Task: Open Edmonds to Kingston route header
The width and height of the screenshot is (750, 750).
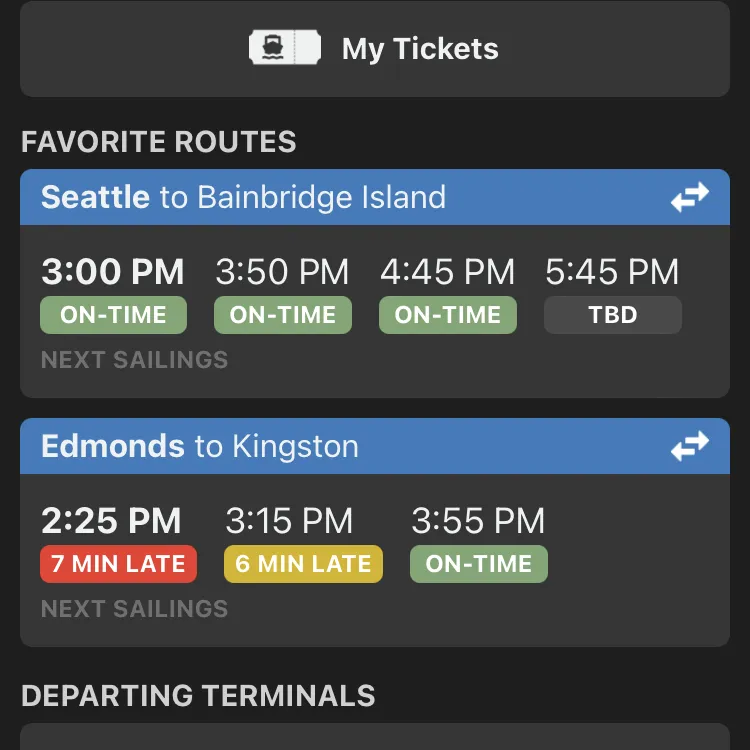Action: (x=375, y=446)
